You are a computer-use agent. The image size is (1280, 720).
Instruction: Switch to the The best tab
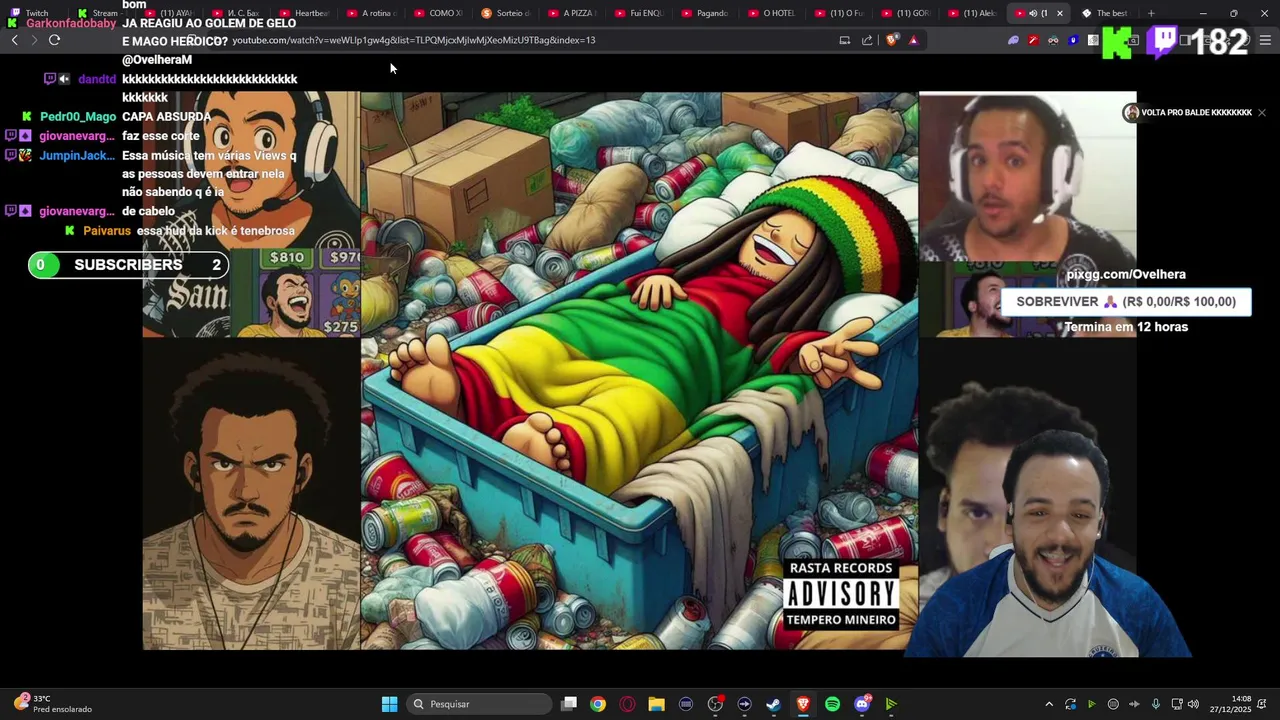[x=1107, y=13]
